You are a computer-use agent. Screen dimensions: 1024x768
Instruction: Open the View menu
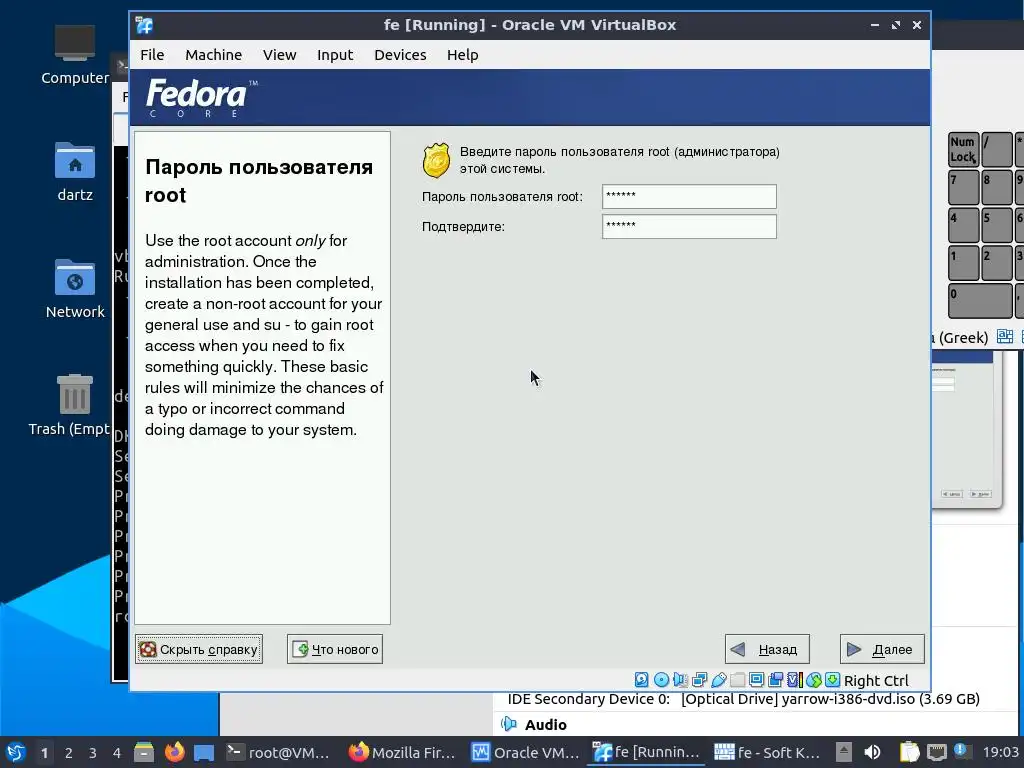pyautogui.click(x=280, y=55)
